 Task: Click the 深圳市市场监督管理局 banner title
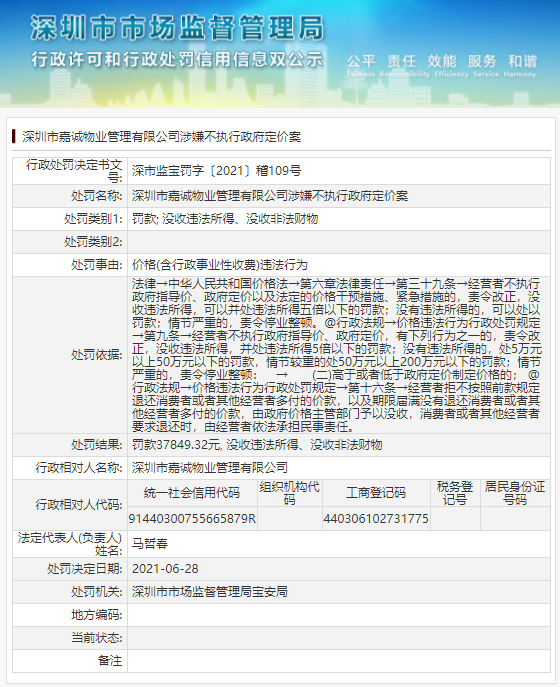[x=177, y=28]
